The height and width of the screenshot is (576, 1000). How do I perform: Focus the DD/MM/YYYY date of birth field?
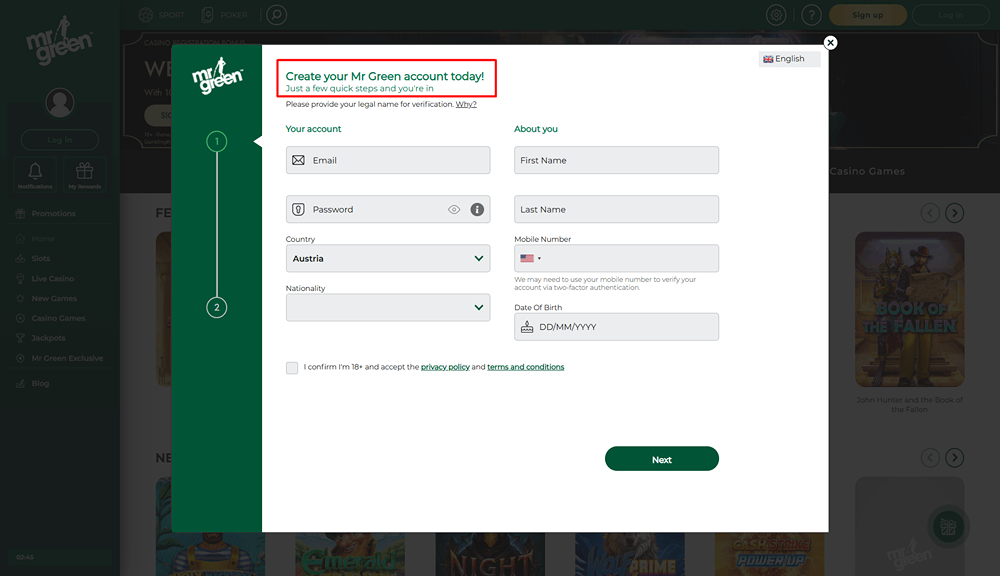tap(616, 327)
